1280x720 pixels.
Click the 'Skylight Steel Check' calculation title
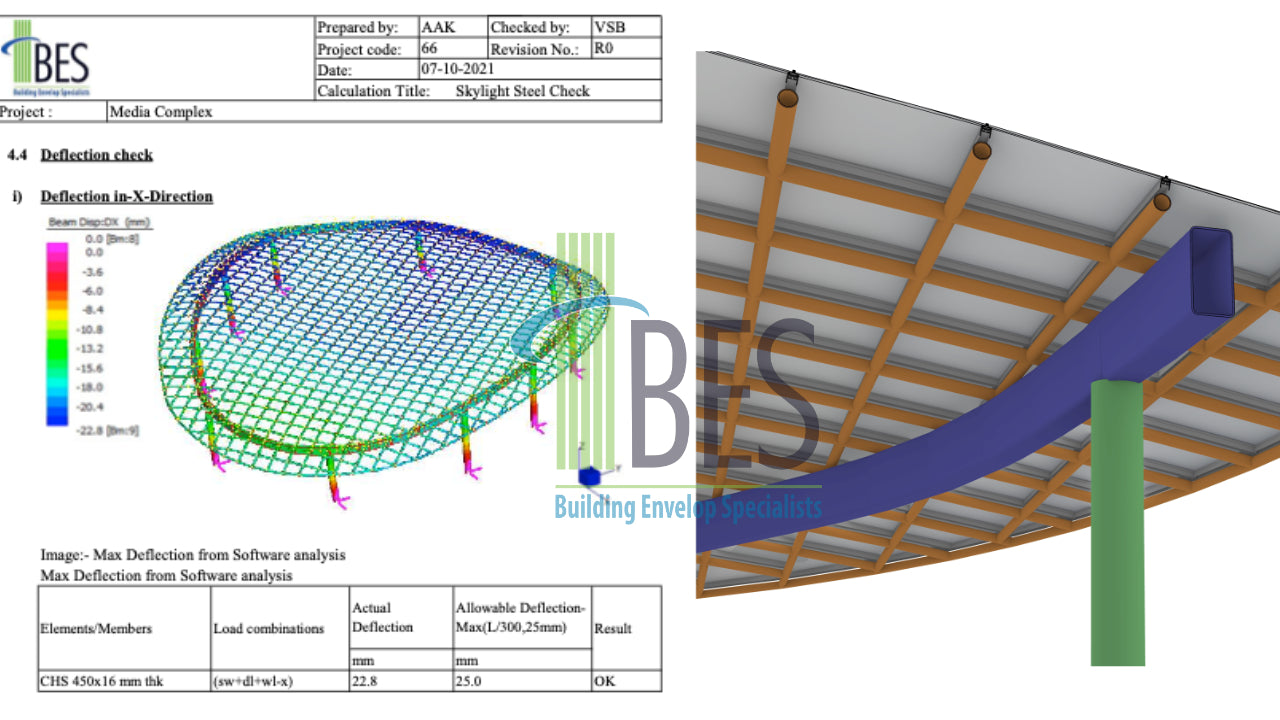[x=522, y=91]
